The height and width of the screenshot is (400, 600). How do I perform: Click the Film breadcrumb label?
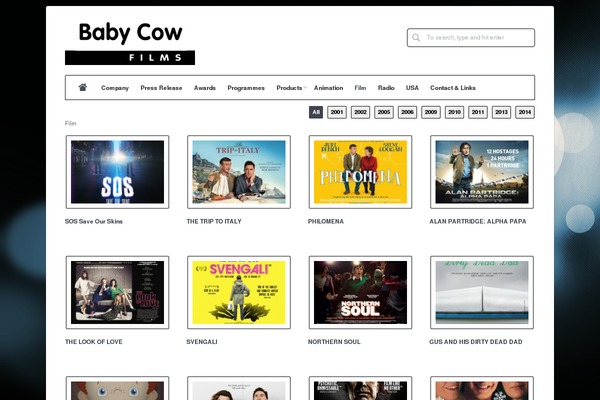pos(70,123)
